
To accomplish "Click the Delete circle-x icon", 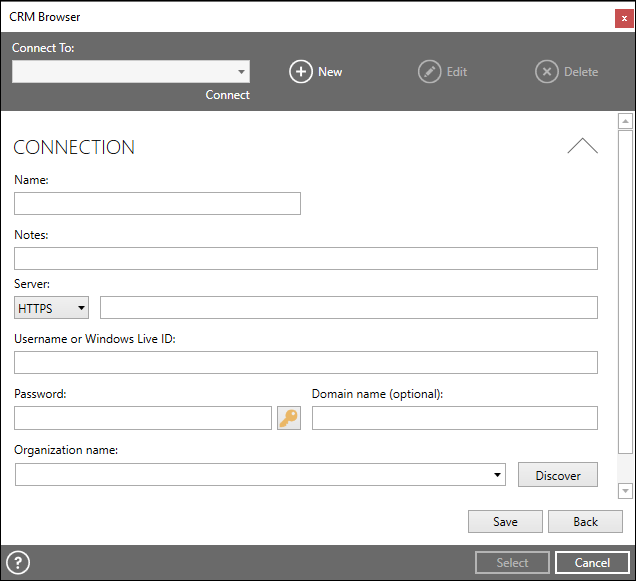I will (x=547, y=72).
